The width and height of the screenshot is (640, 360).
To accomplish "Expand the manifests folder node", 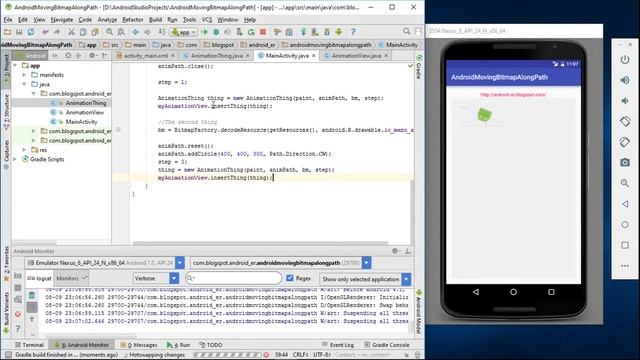I will [x=24, y=75].
